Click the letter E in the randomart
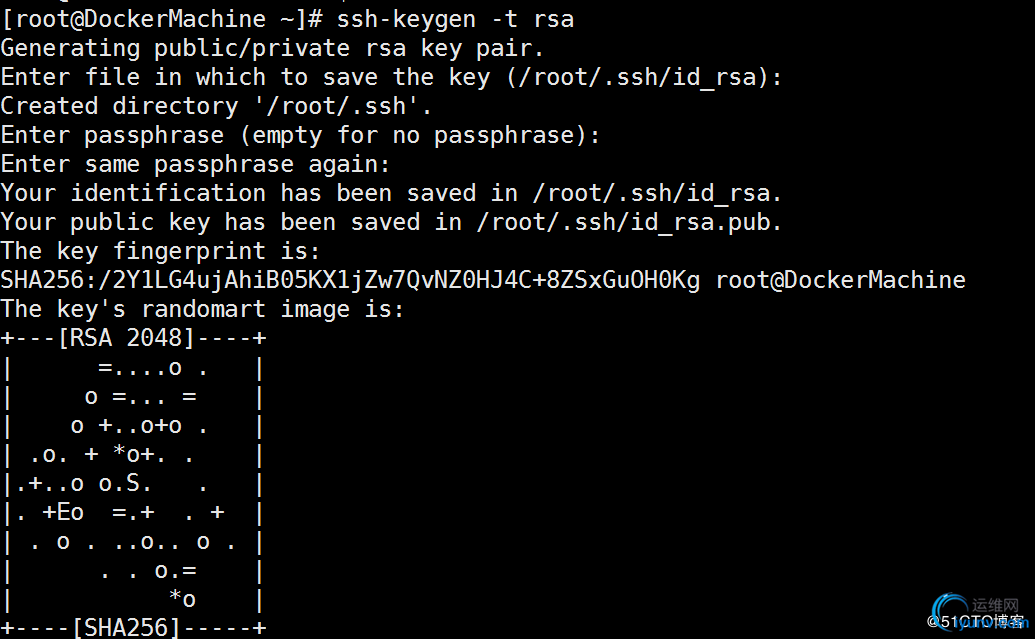The image size is (1035, 639). pos(63,512)
